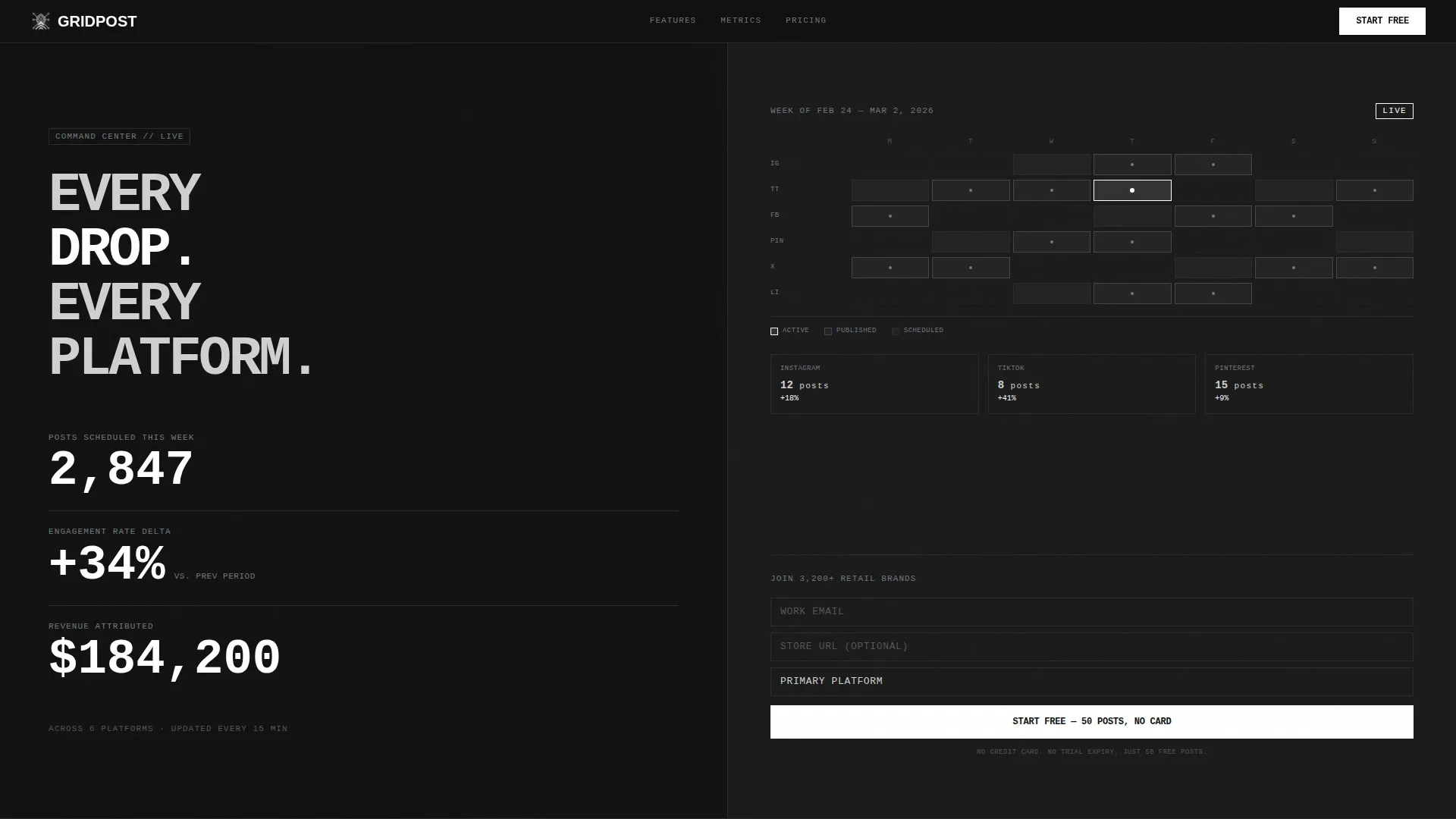This screenshot has width=1456, height=819.
Task: Open the X Saturday post slot
Action: coord(1294,268)
